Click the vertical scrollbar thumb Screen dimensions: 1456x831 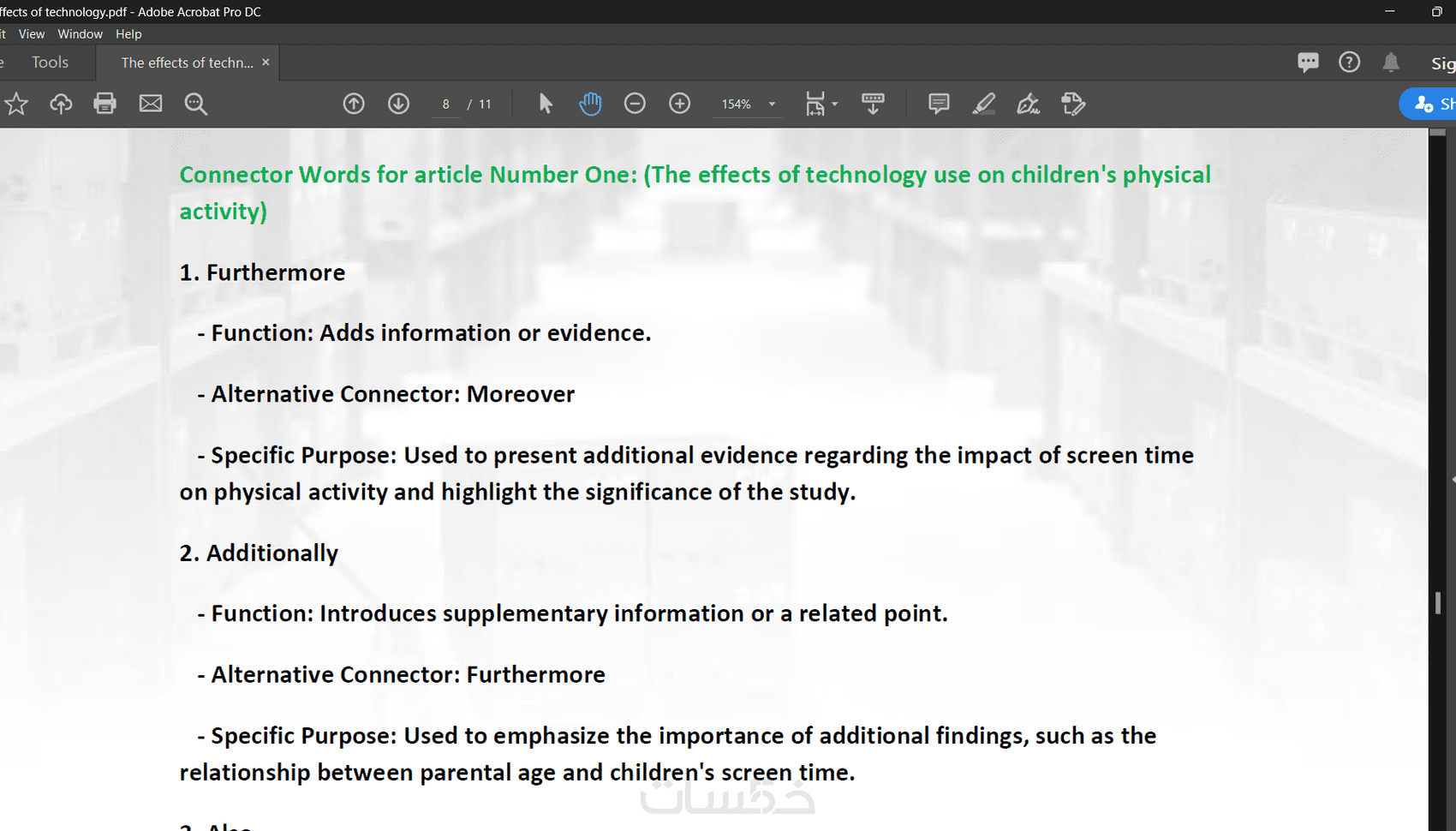1438,603
